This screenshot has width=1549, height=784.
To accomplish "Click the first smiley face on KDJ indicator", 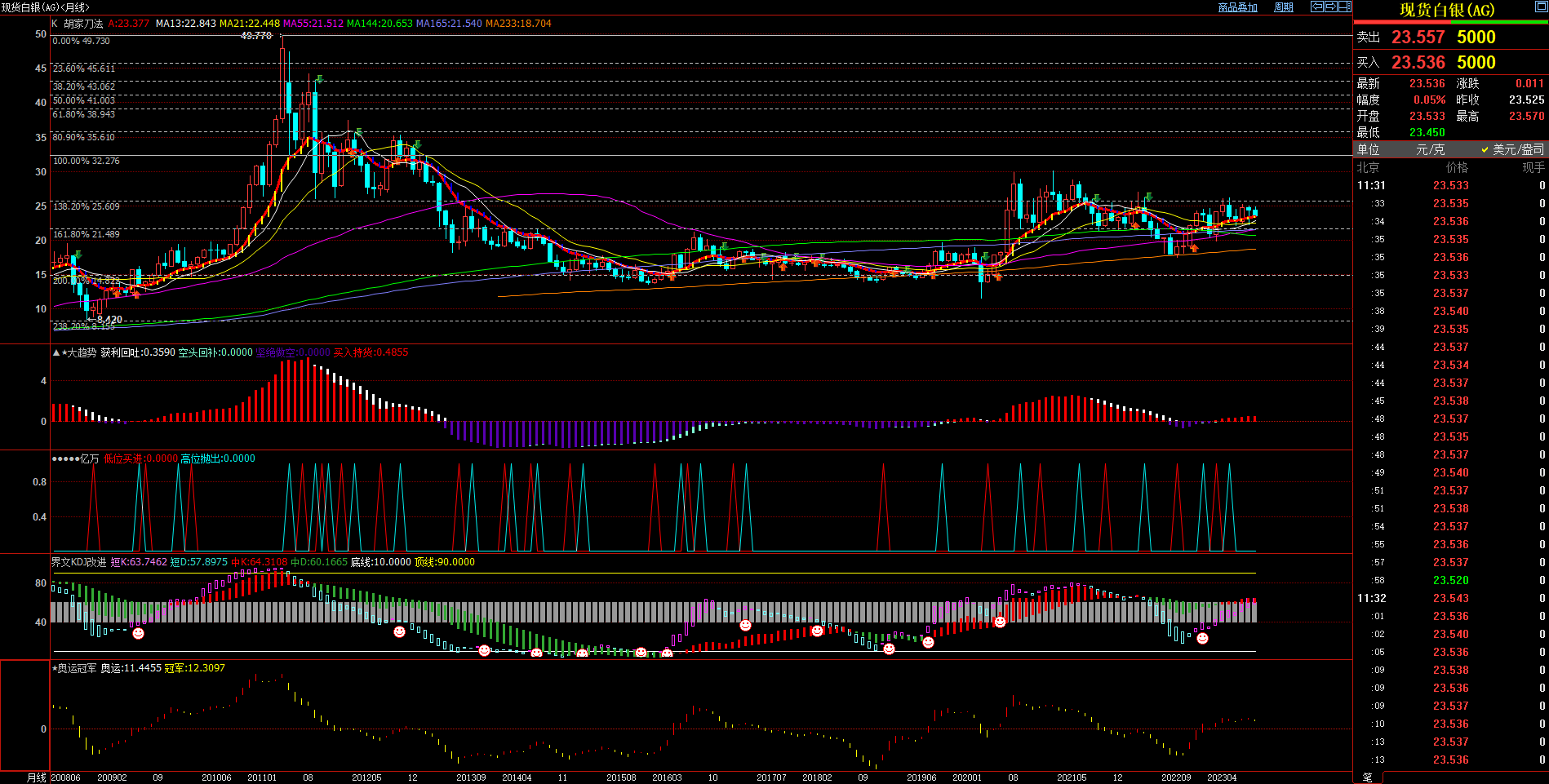I will [139, 633].
